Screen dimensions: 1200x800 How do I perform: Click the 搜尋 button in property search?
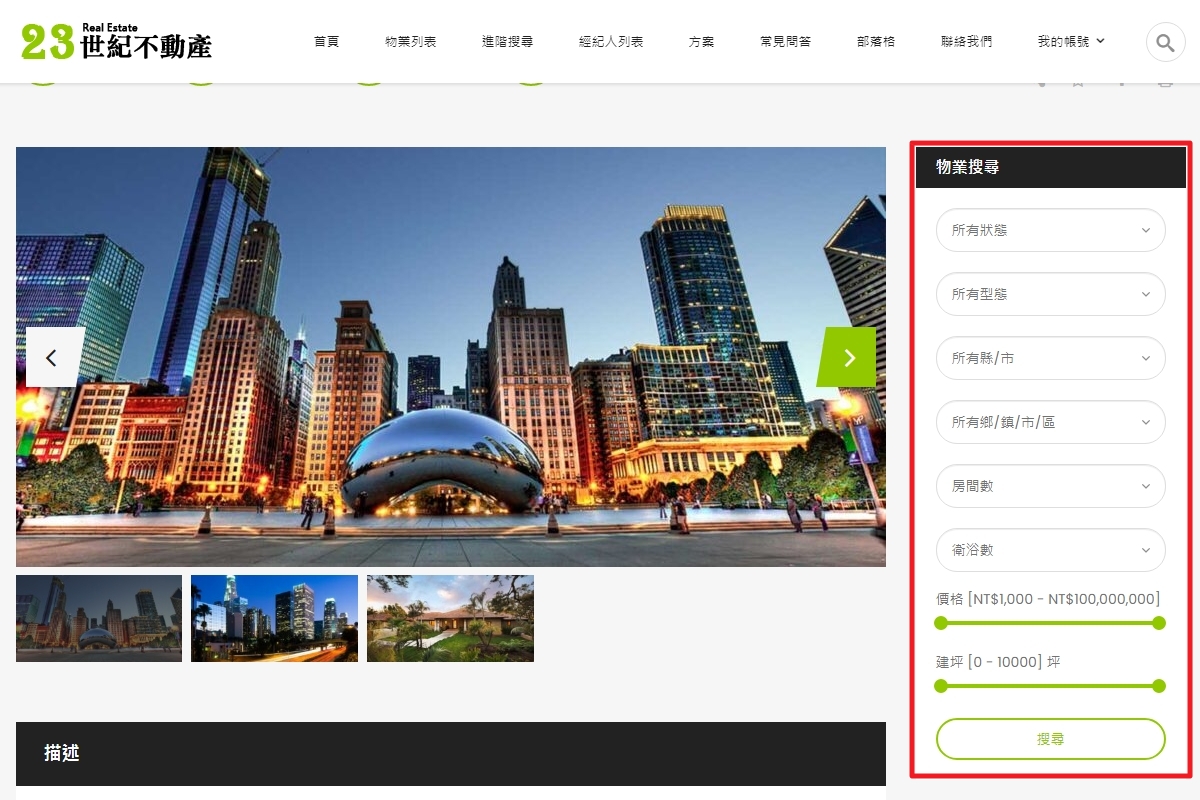pyautogui.click(x=1051, y=739)
